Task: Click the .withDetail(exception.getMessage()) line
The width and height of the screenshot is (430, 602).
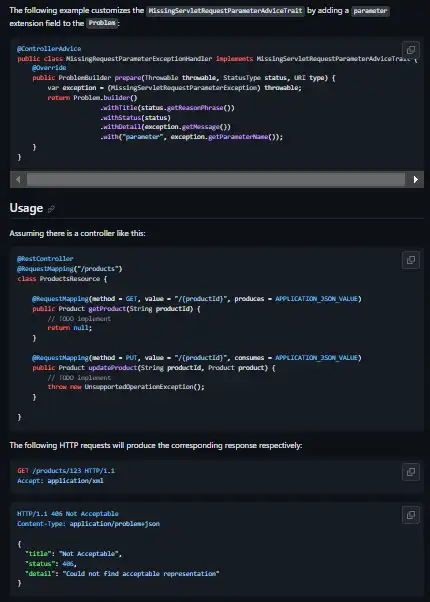Action: [165, 127]
